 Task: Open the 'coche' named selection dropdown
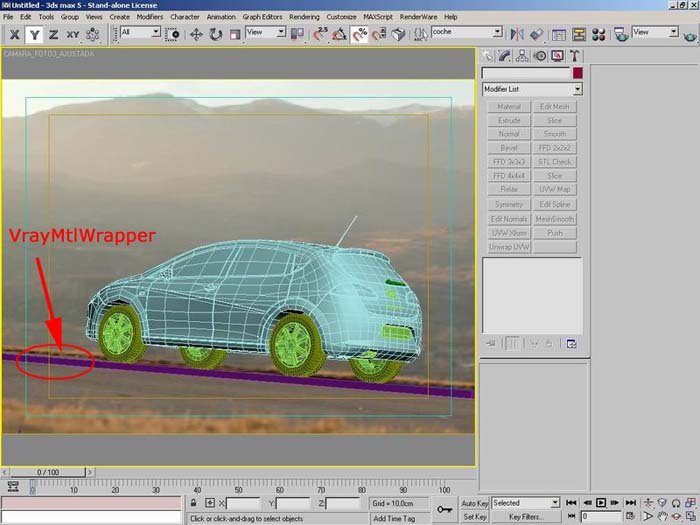(x=496, y=33)
